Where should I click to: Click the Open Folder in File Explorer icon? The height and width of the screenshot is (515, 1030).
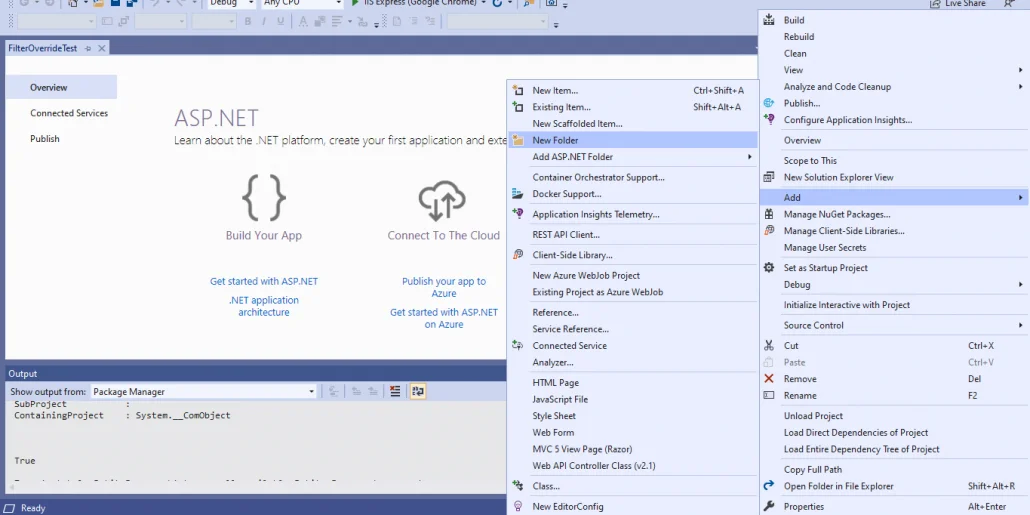pos(769,486)
